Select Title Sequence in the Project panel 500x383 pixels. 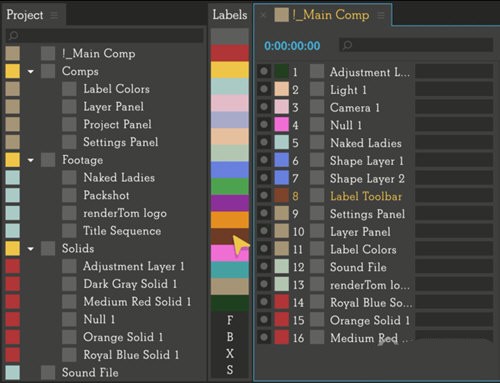[122, 231]
